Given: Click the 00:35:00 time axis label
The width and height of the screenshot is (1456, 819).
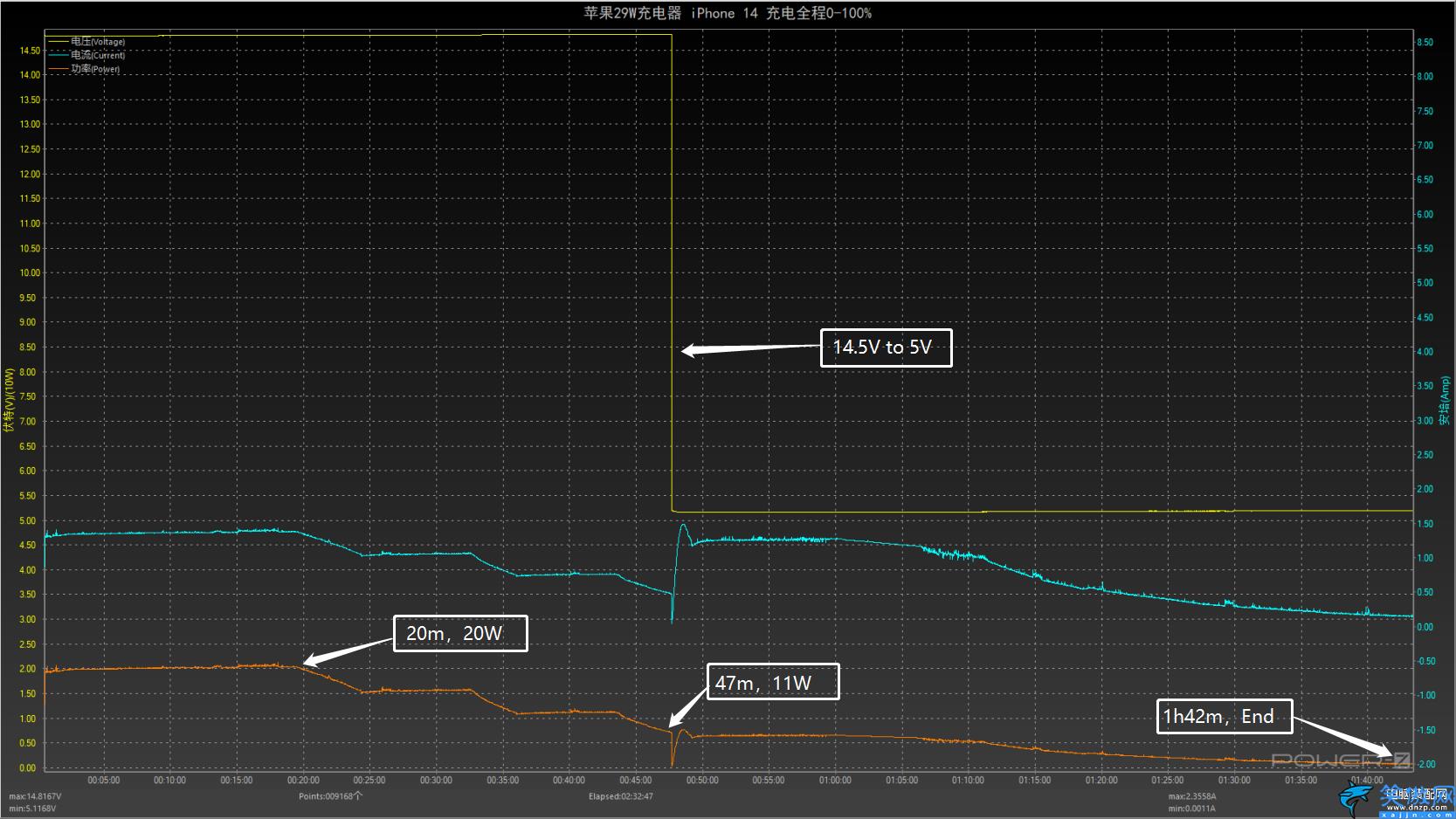Looking at the screenshot, I should (503, 781).
